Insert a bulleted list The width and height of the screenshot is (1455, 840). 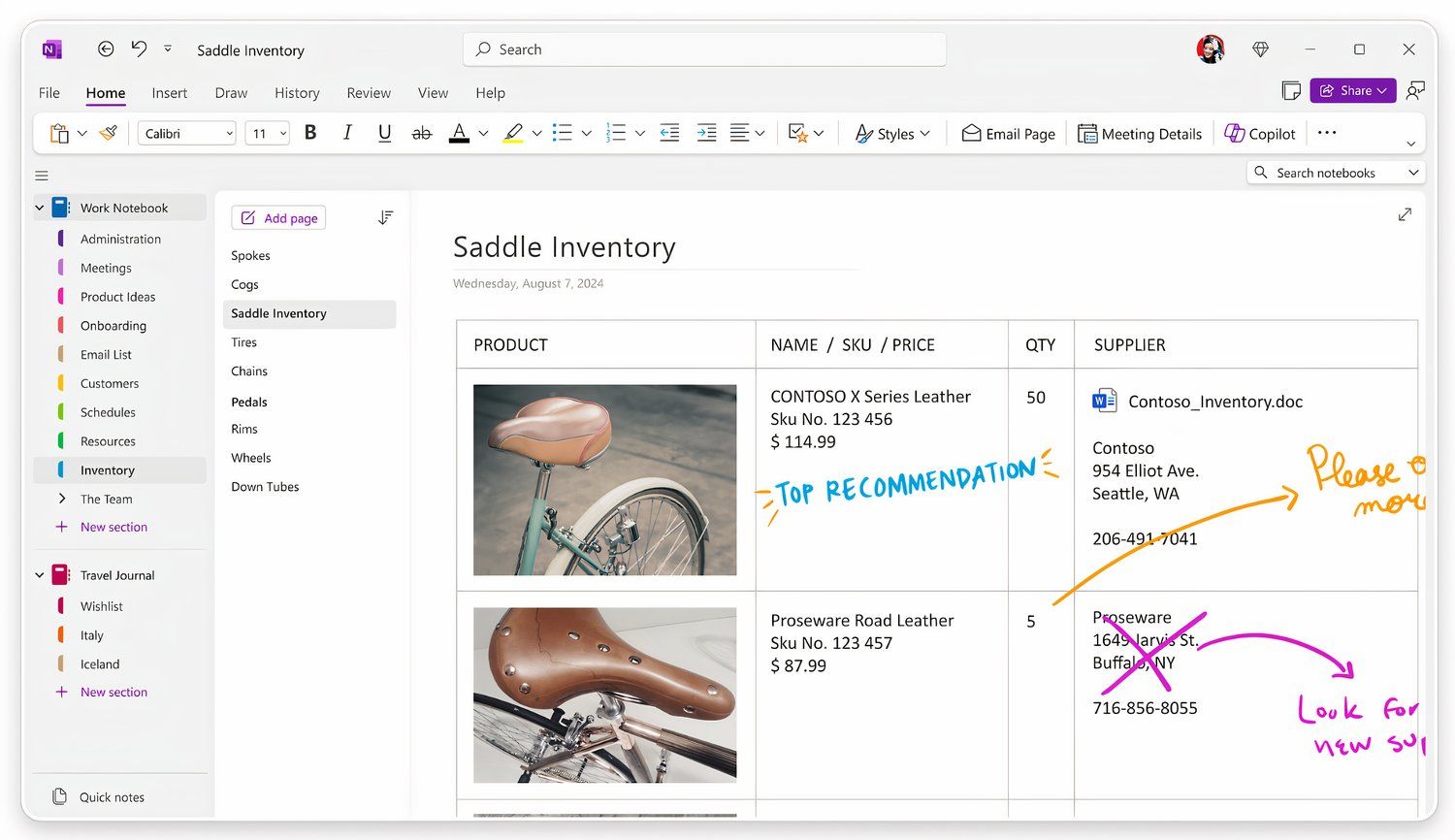coord(563,133)
